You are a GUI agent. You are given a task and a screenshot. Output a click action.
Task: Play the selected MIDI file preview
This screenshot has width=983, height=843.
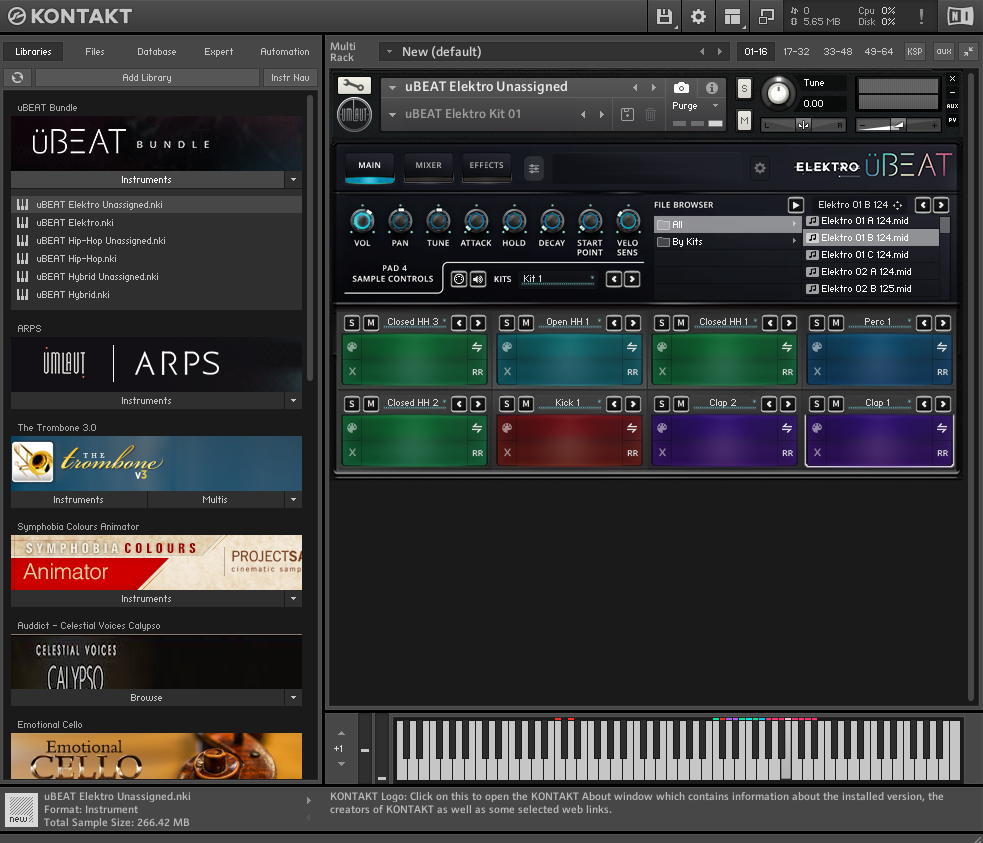[x=795, y=205]
